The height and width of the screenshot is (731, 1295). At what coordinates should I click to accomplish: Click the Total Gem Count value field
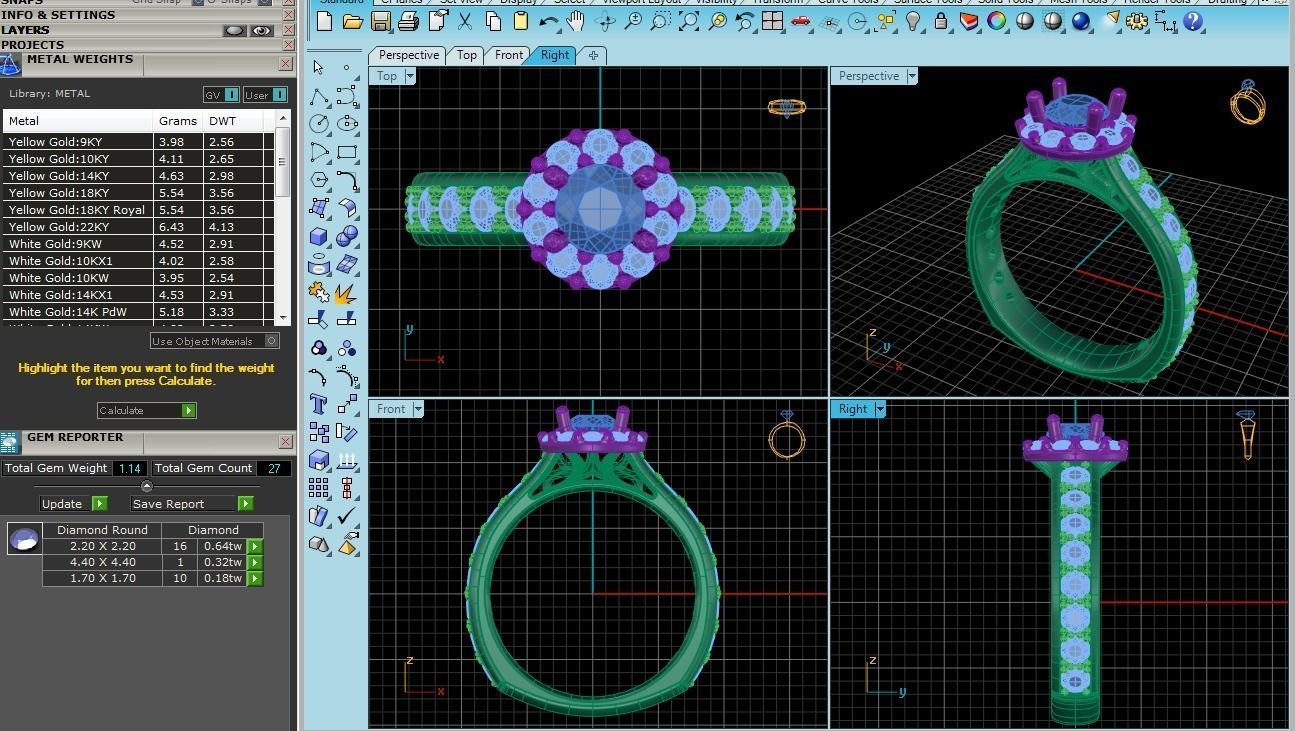tap(274, 468)
